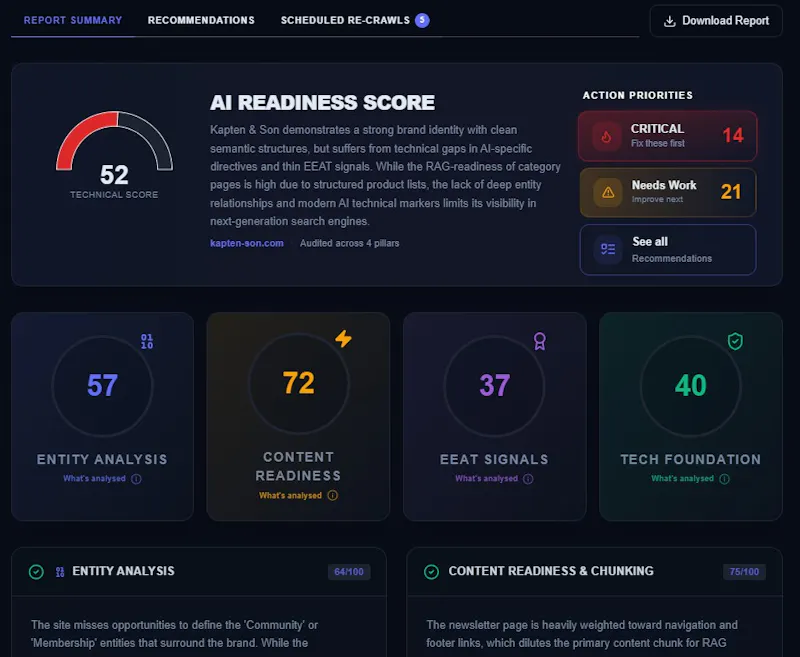Open the Needs Work priorities card

(x=667, y=192)
